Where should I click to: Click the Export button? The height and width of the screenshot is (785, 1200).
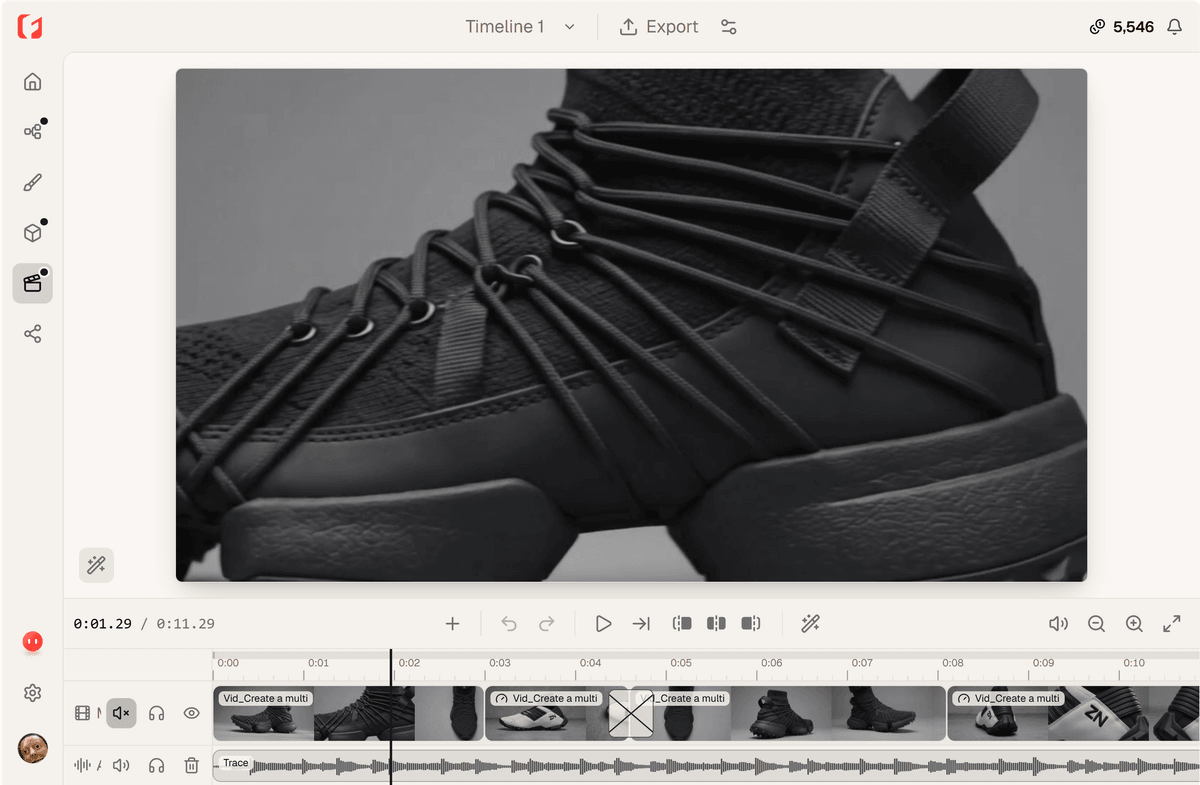[x=658, y=27]
